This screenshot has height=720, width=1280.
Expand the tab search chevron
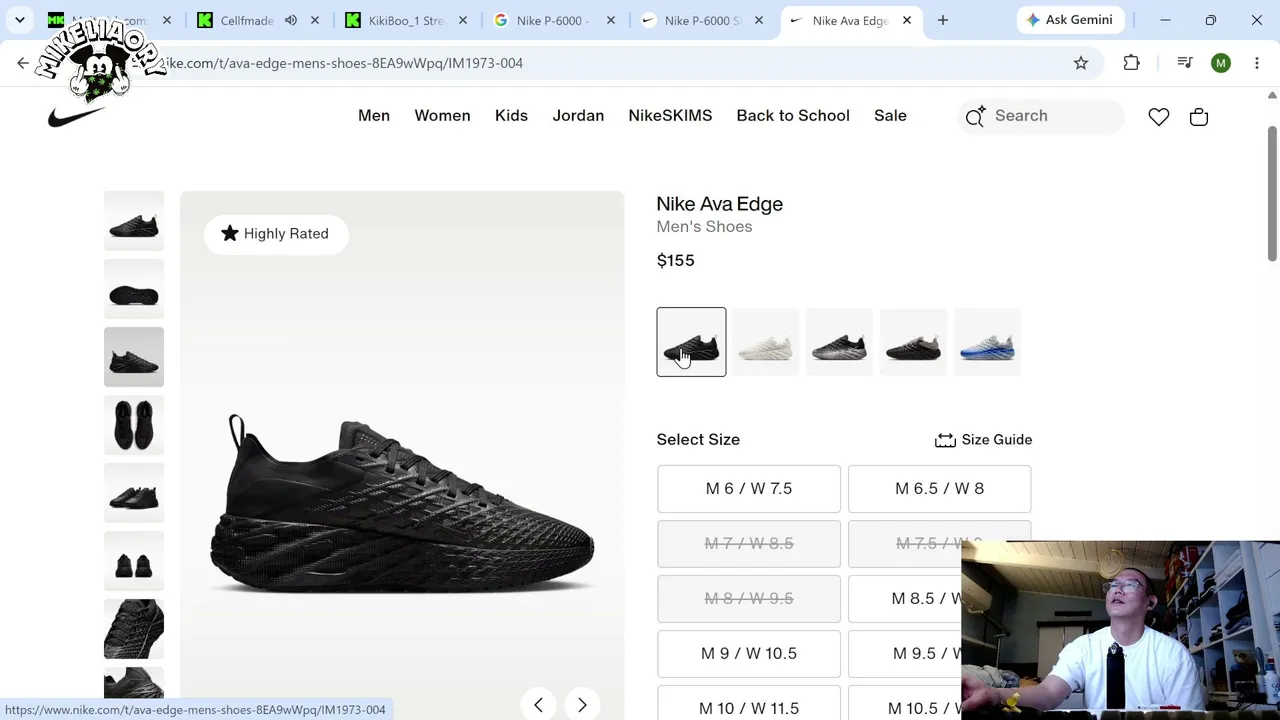pyautogui.click(x=19, y=20)
